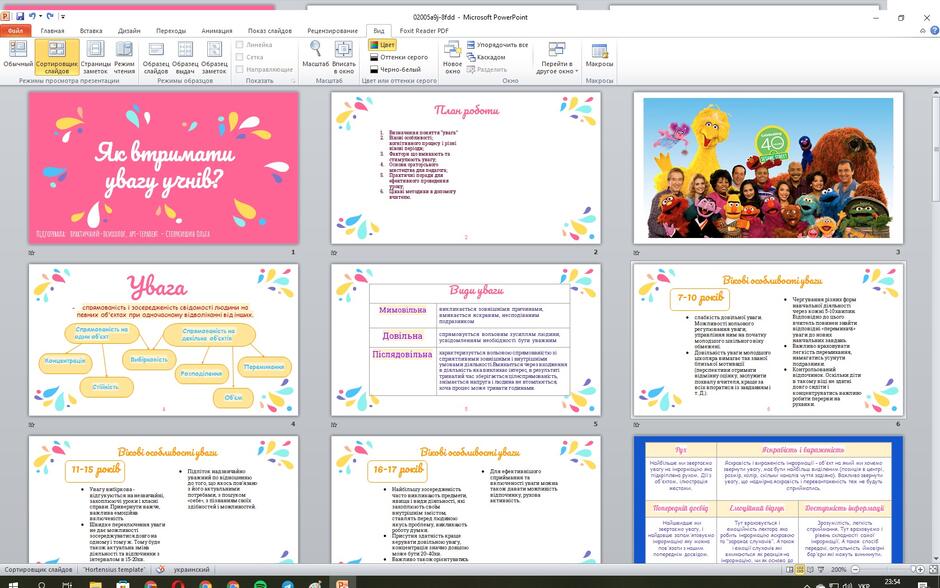Click Cascade (Каскадом) windows
This screenshot has width=940, height=588.
point(486,57)
